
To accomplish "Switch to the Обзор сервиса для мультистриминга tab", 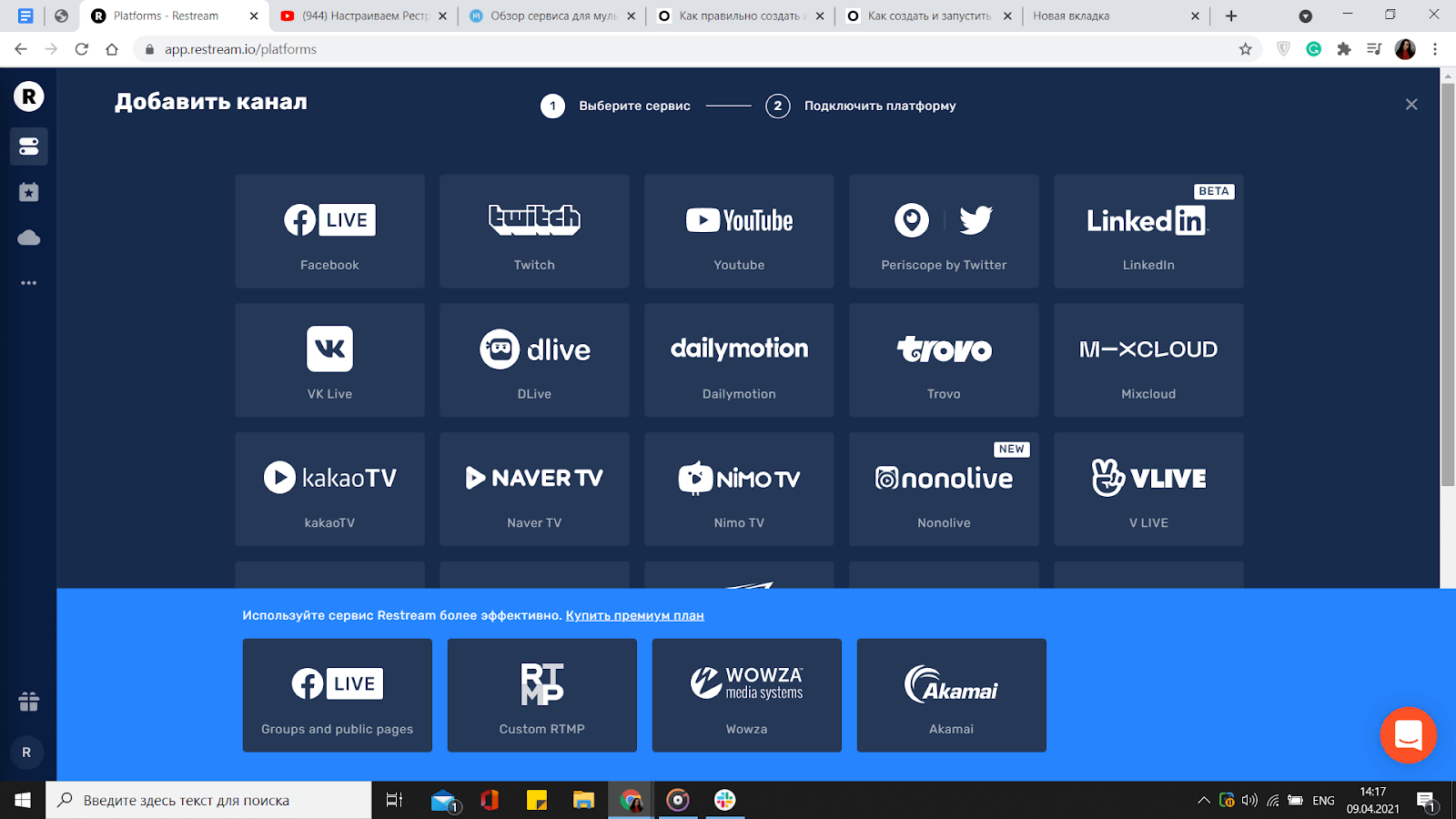I will 552,15.
